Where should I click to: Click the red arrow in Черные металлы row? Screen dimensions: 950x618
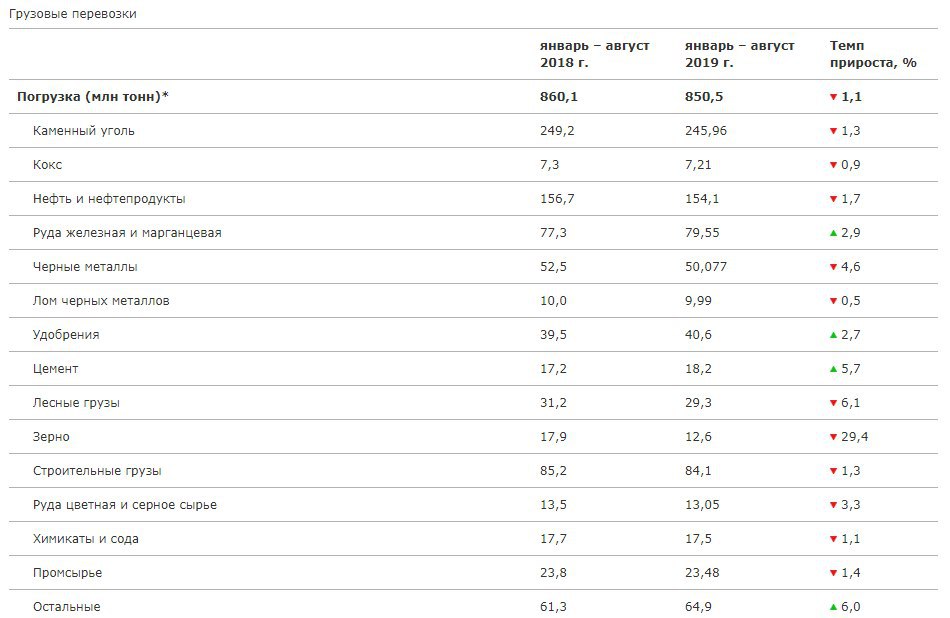(x=833, y=267)
